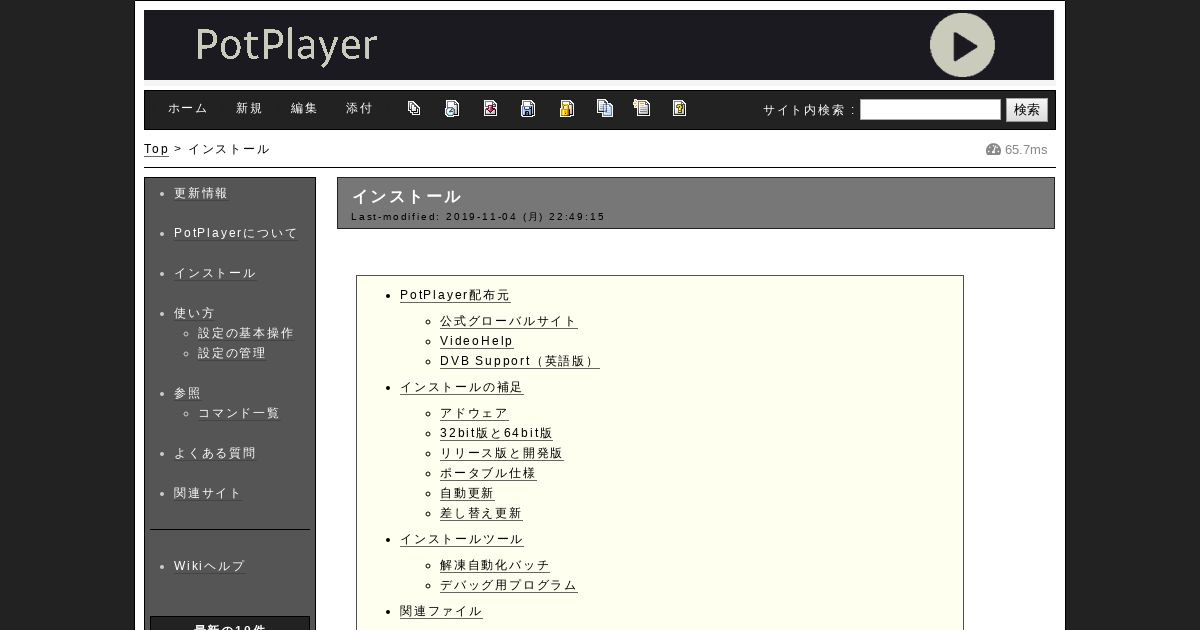This screenshot has height=630, width=1200.
Task: Open リリース版と開発版 link
Action: [502, 453]
